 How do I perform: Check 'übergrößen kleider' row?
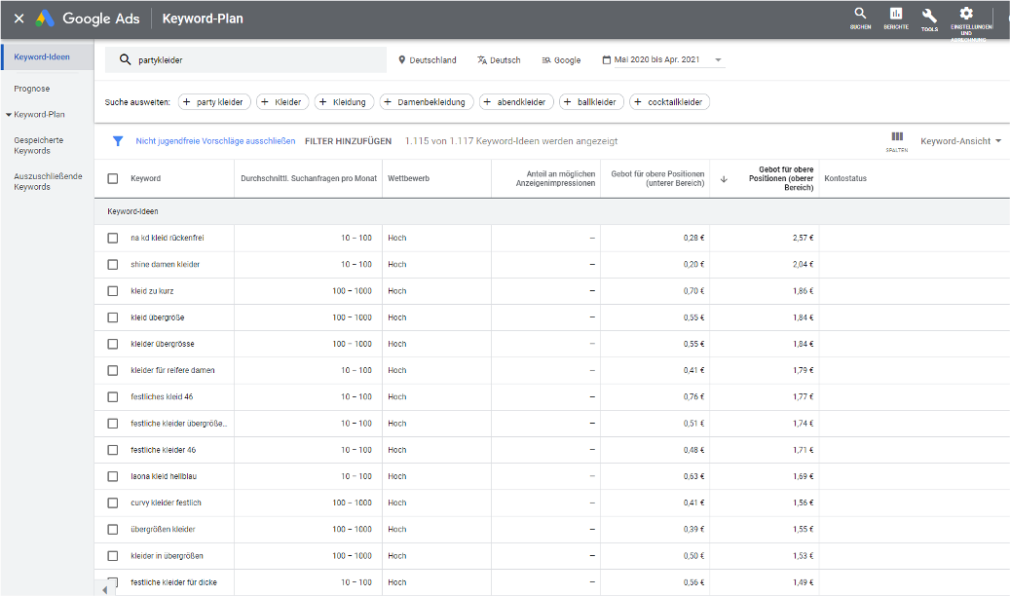(x=113, y=529)
